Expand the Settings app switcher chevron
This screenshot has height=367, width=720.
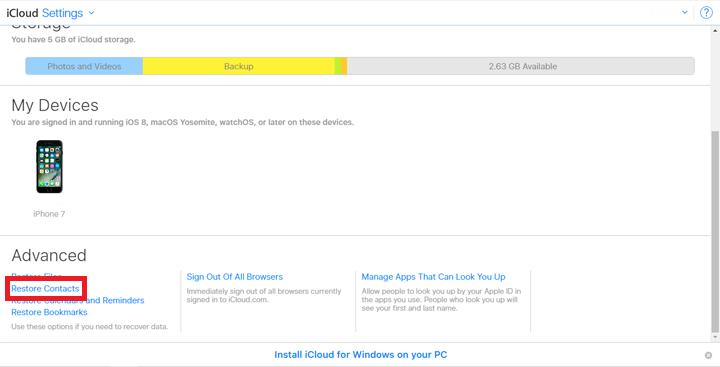click(91, 13)
